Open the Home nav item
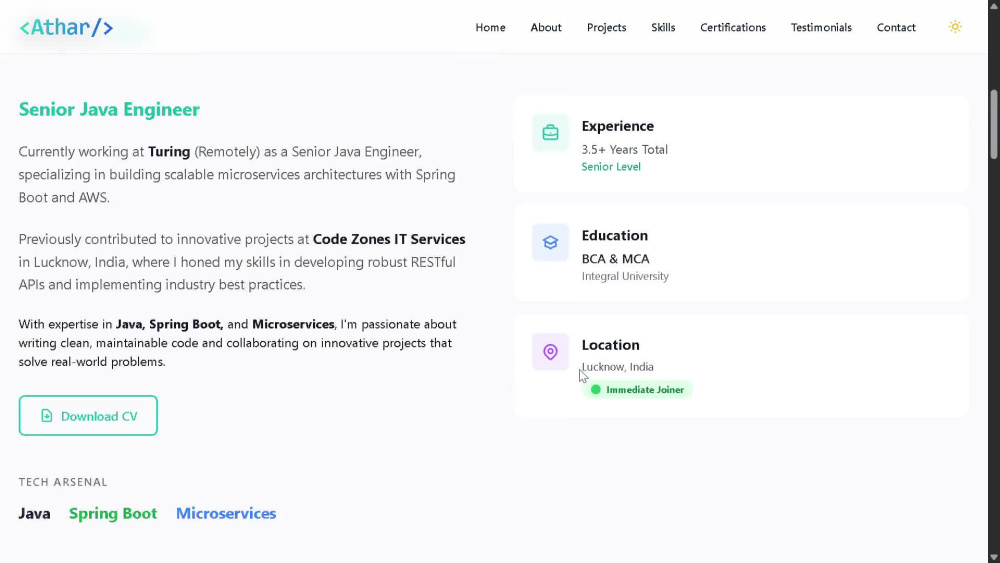 tap(490, 27)
